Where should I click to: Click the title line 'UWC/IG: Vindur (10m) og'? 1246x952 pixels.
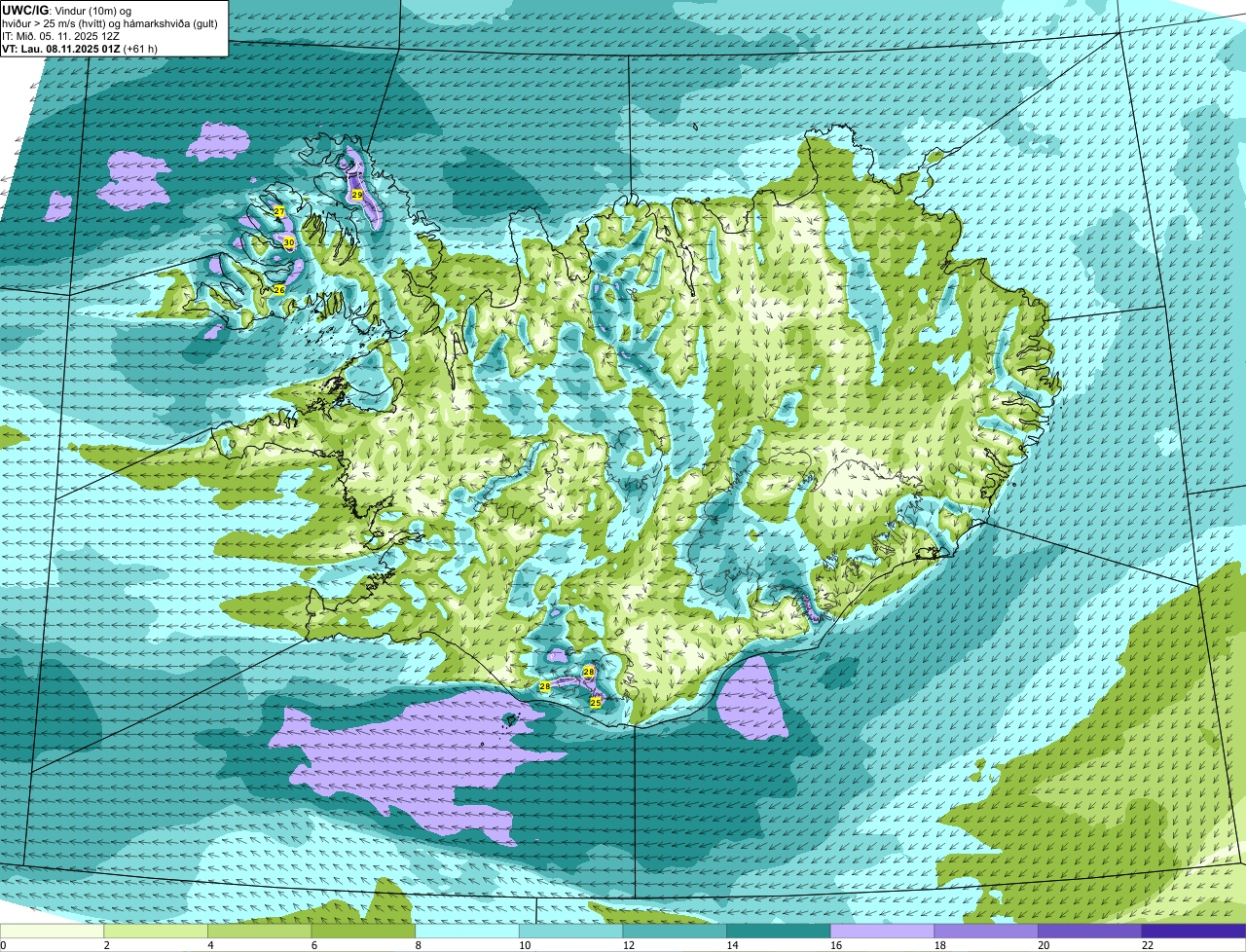tap(67, 10)
